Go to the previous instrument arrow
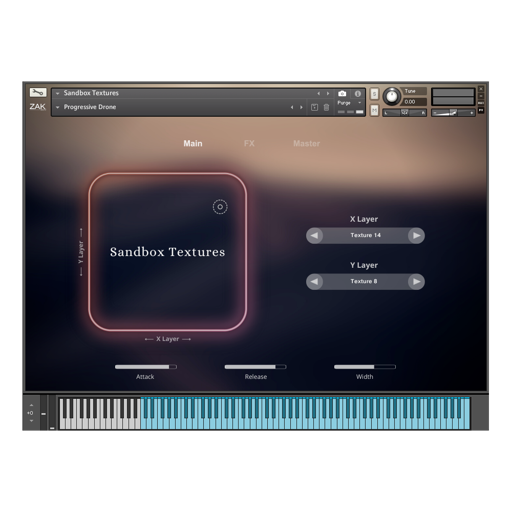The width and height of the screenshot is (512, 512). (x=319, y=94)
